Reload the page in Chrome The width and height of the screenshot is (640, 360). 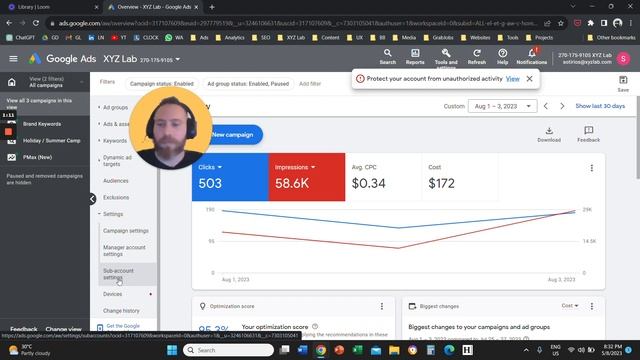tap(36, 23)
